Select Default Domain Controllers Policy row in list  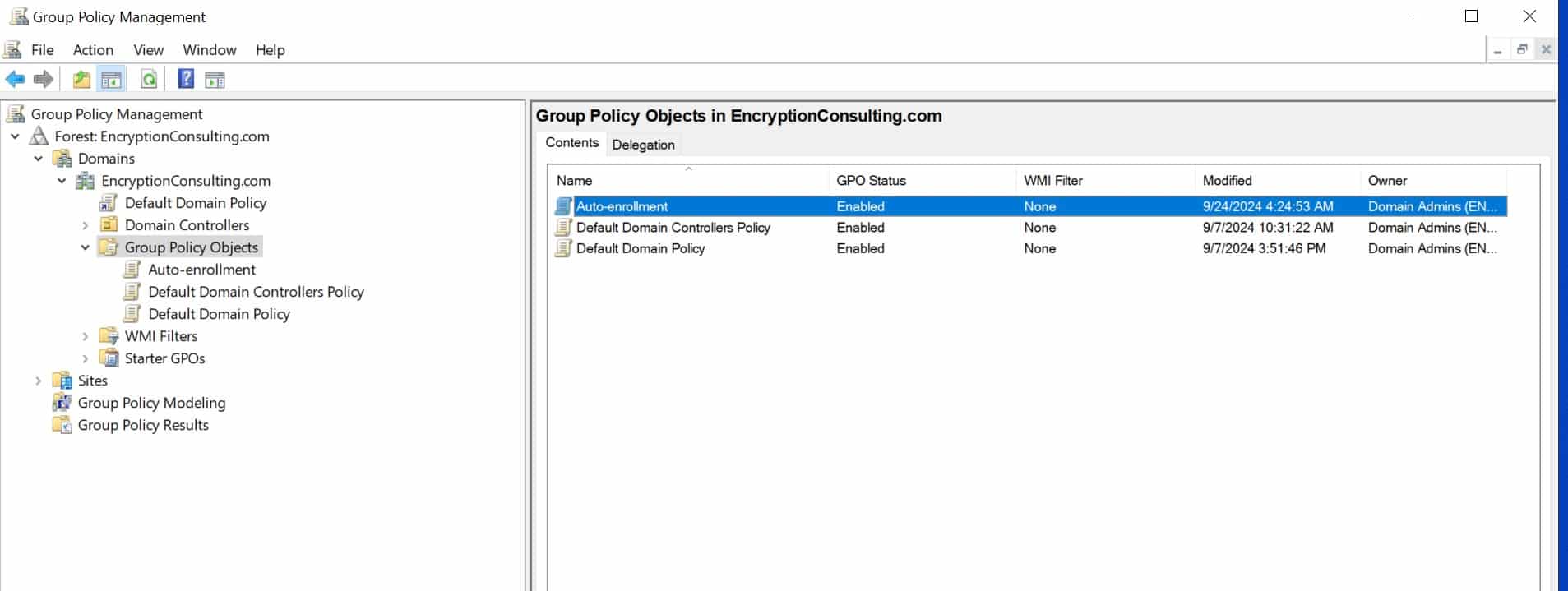coord(673,228)
